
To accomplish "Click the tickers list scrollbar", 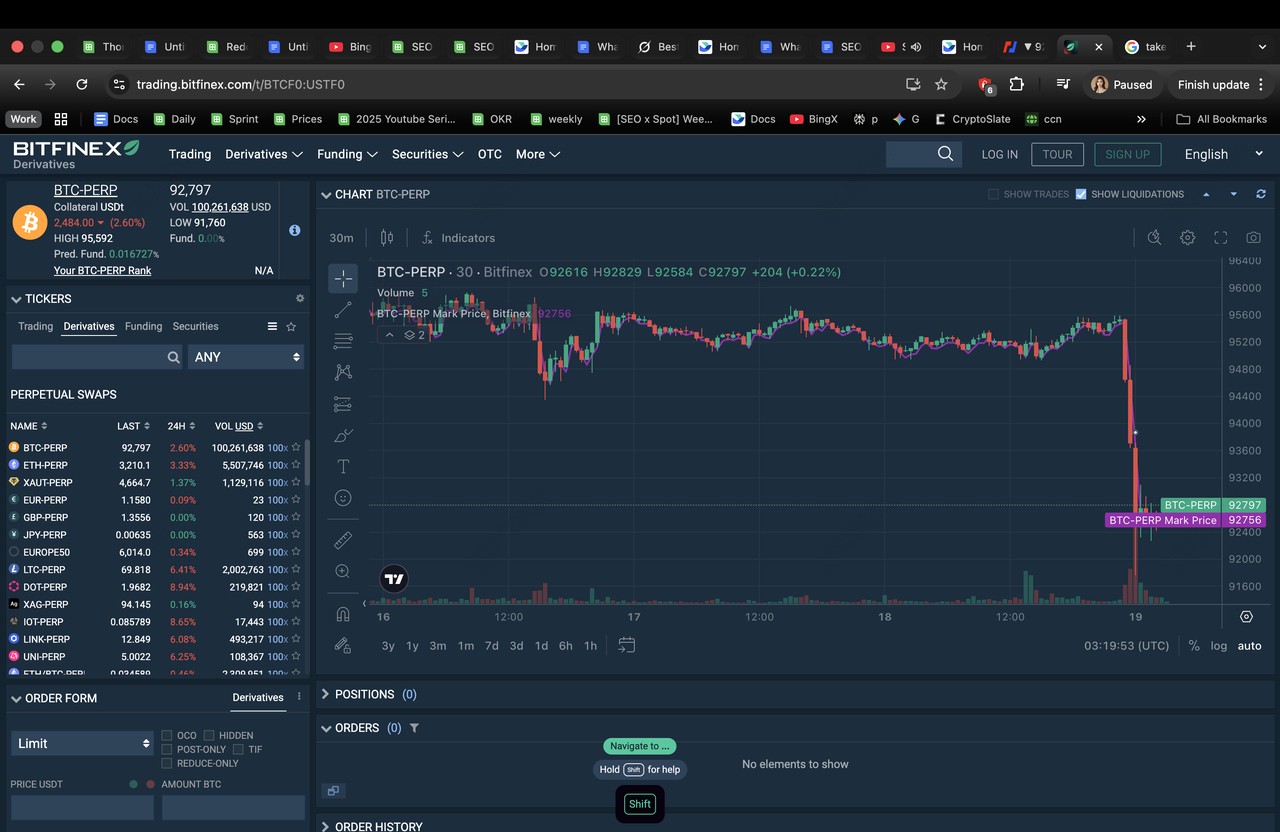I will [x=307, y=462].
